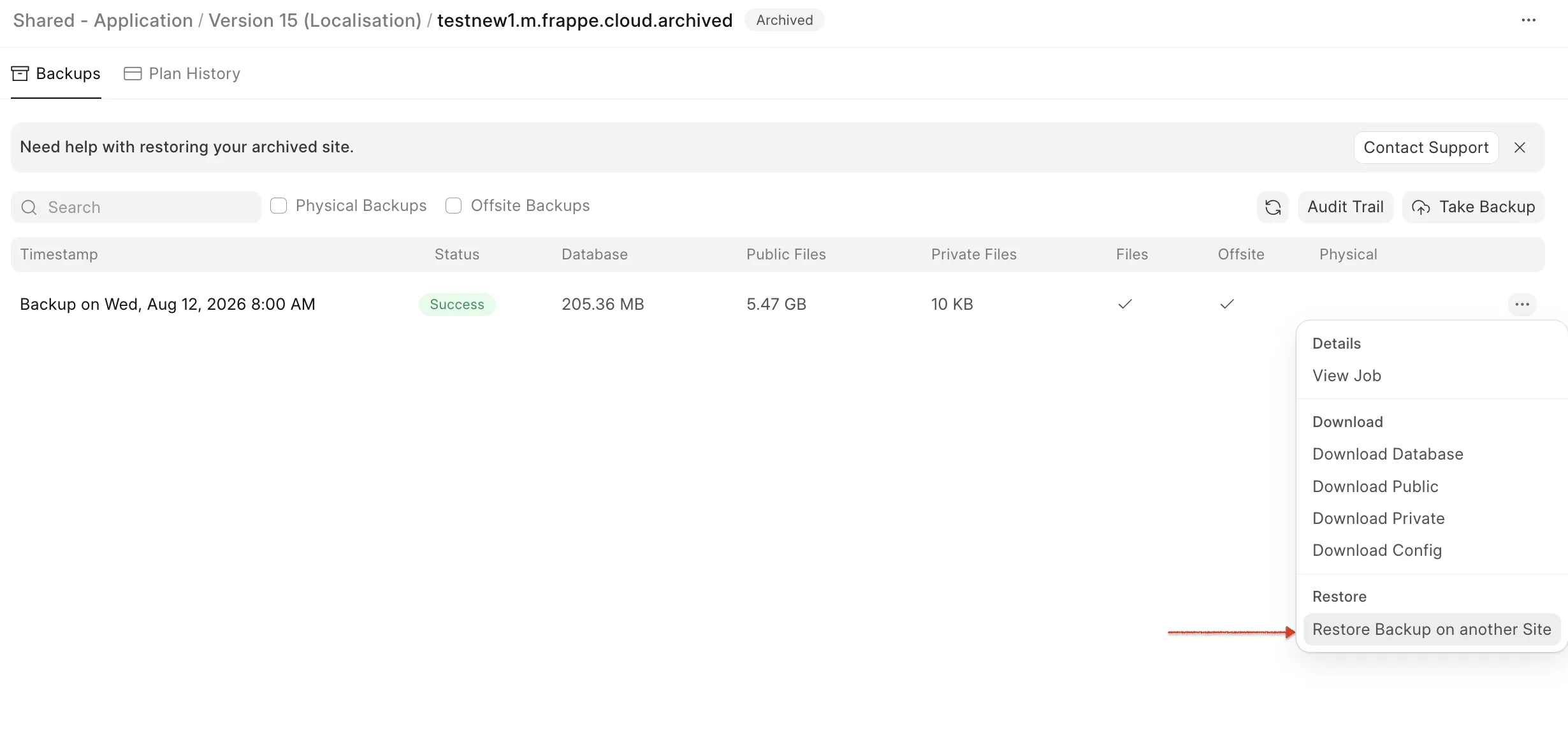This screenshot has height=733, width=1568.
Task: Enable the Offsite Backups checkbox
Action: click(x=453, y=205)
